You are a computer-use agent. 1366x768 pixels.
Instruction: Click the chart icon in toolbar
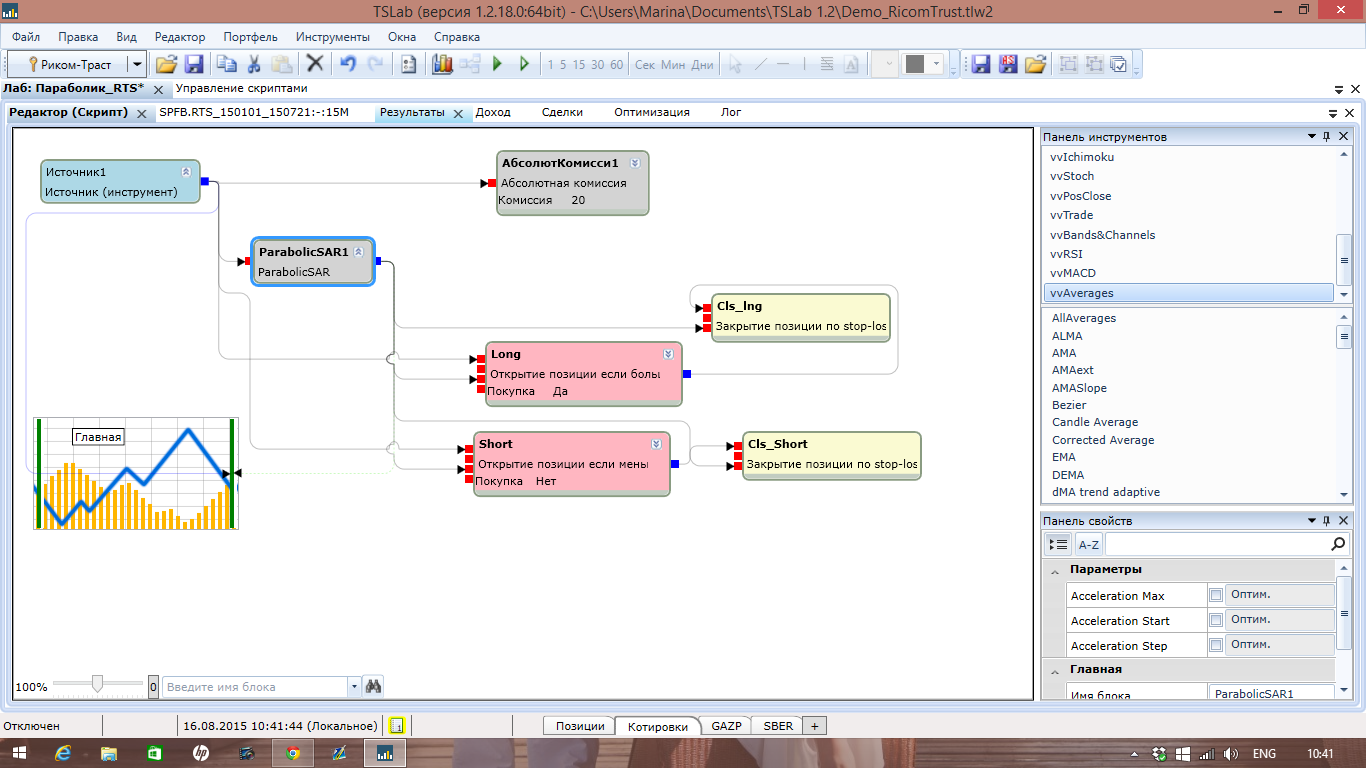tap(442, 64)
